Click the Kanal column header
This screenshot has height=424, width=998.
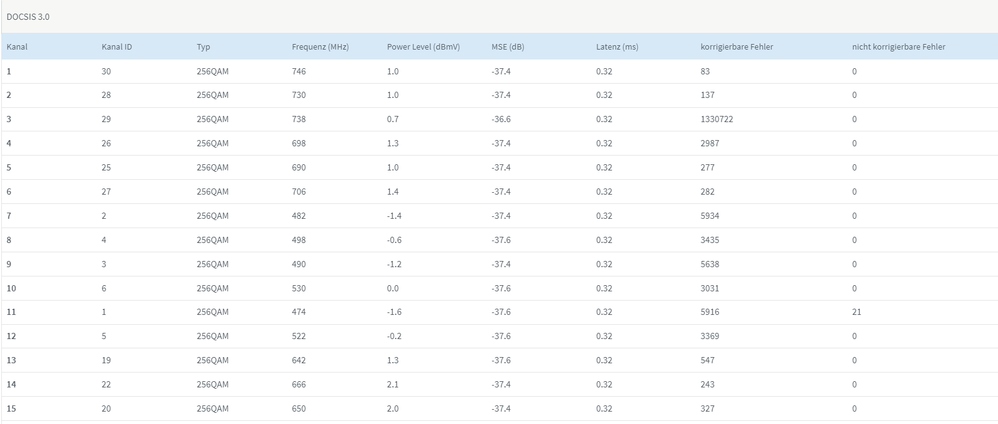[17, 47]
